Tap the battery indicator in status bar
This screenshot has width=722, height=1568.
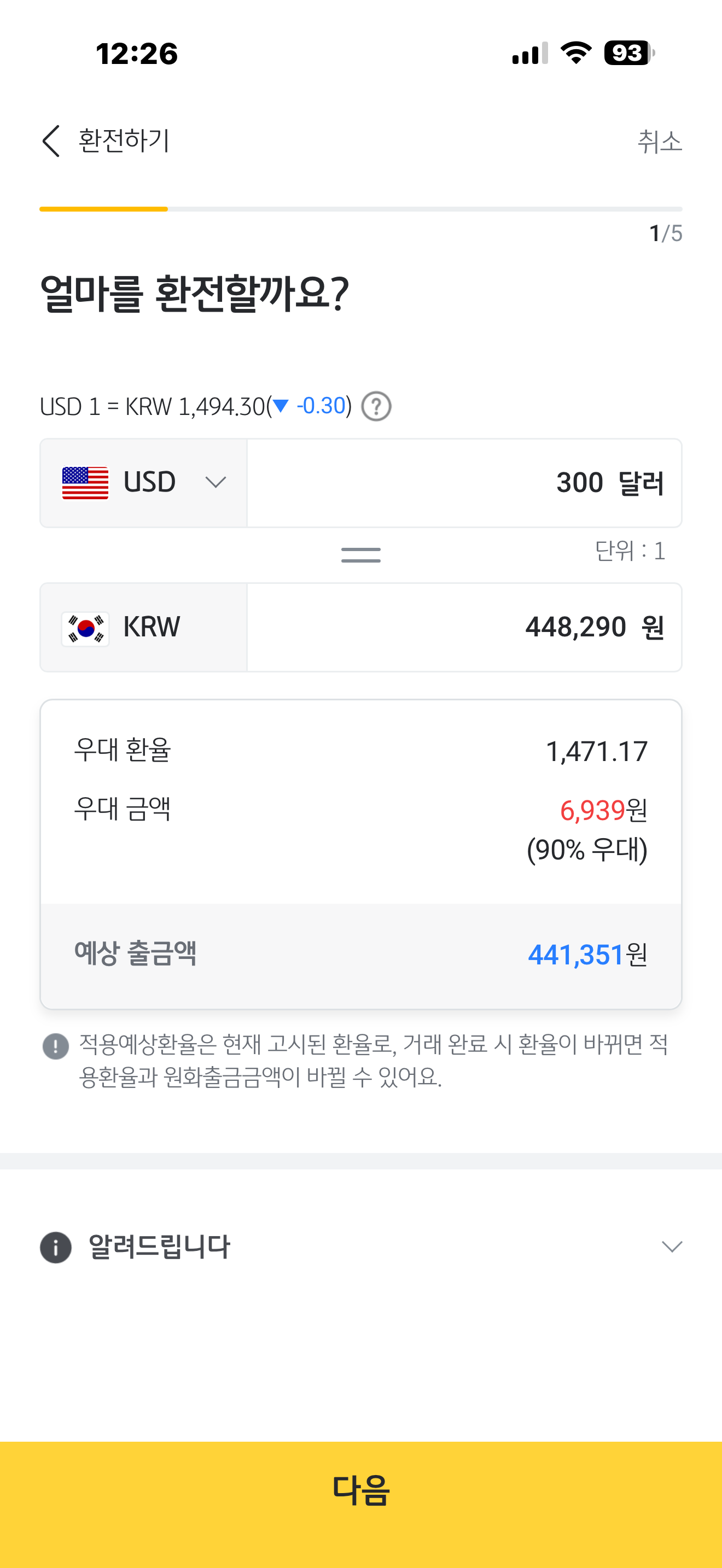pyautogui.click(x=628, y=54)
